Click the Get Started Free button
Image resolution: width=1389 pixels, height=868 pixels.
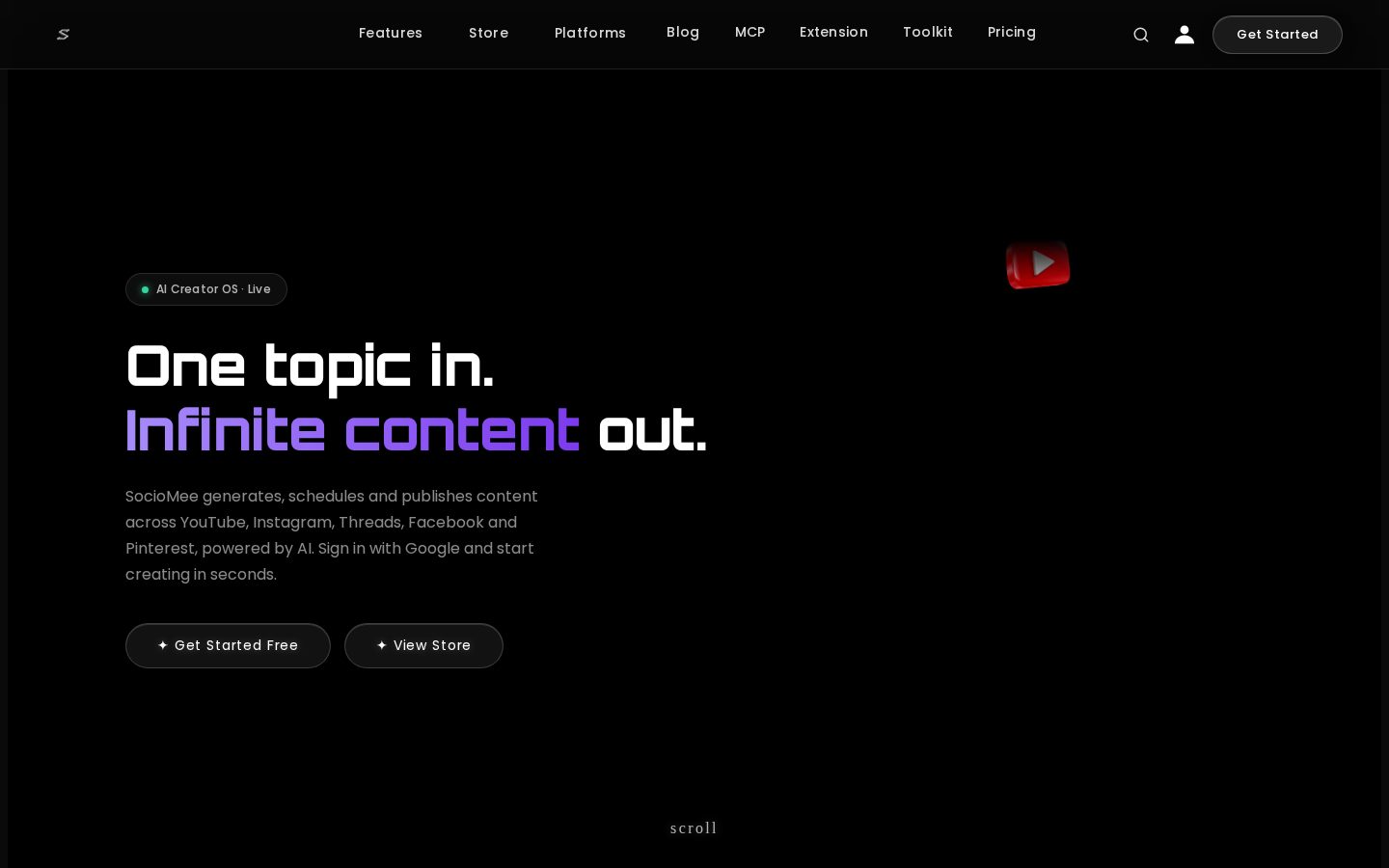tap(228, 645)
